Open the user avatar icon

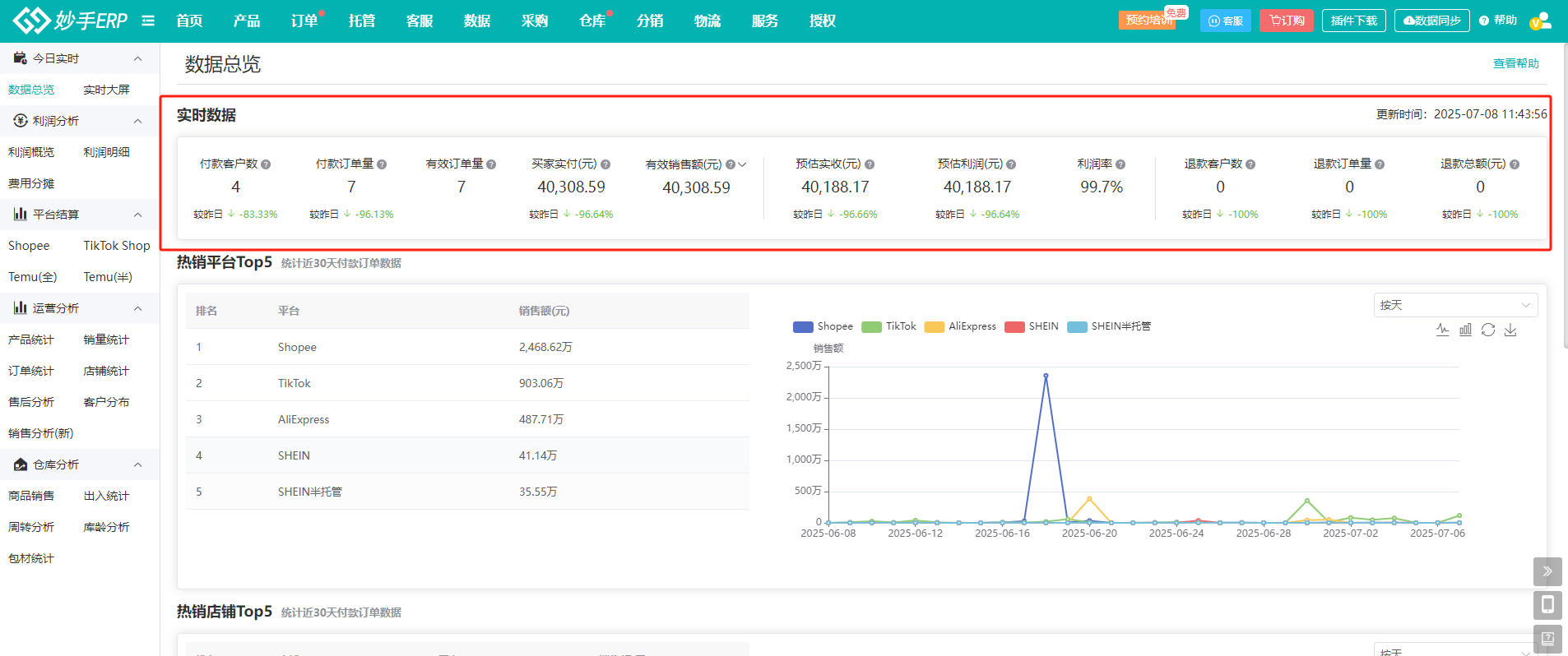point(1540,21)
